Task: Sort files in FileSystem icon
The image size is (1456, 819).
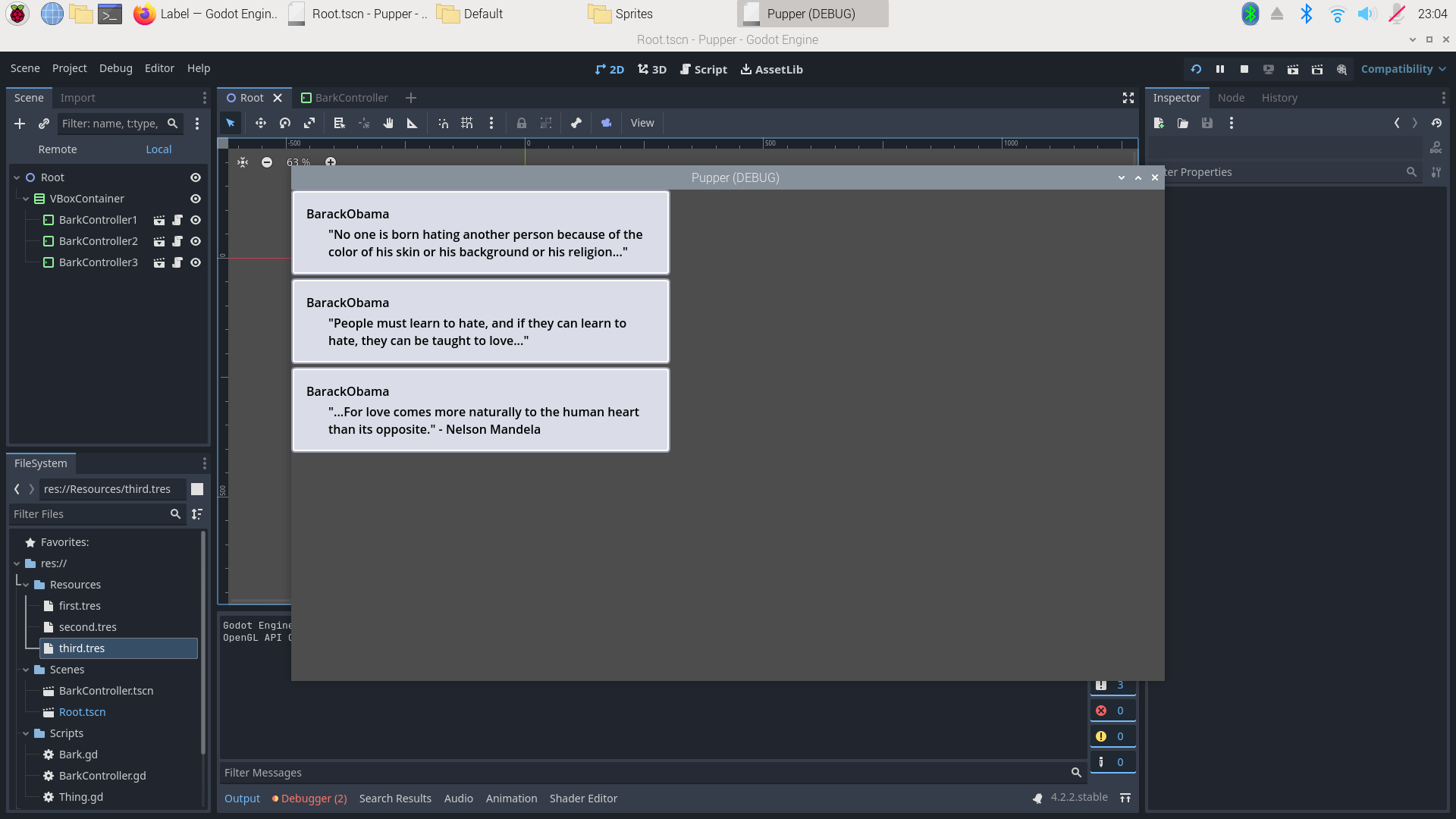Action: [x=197, y=514]
